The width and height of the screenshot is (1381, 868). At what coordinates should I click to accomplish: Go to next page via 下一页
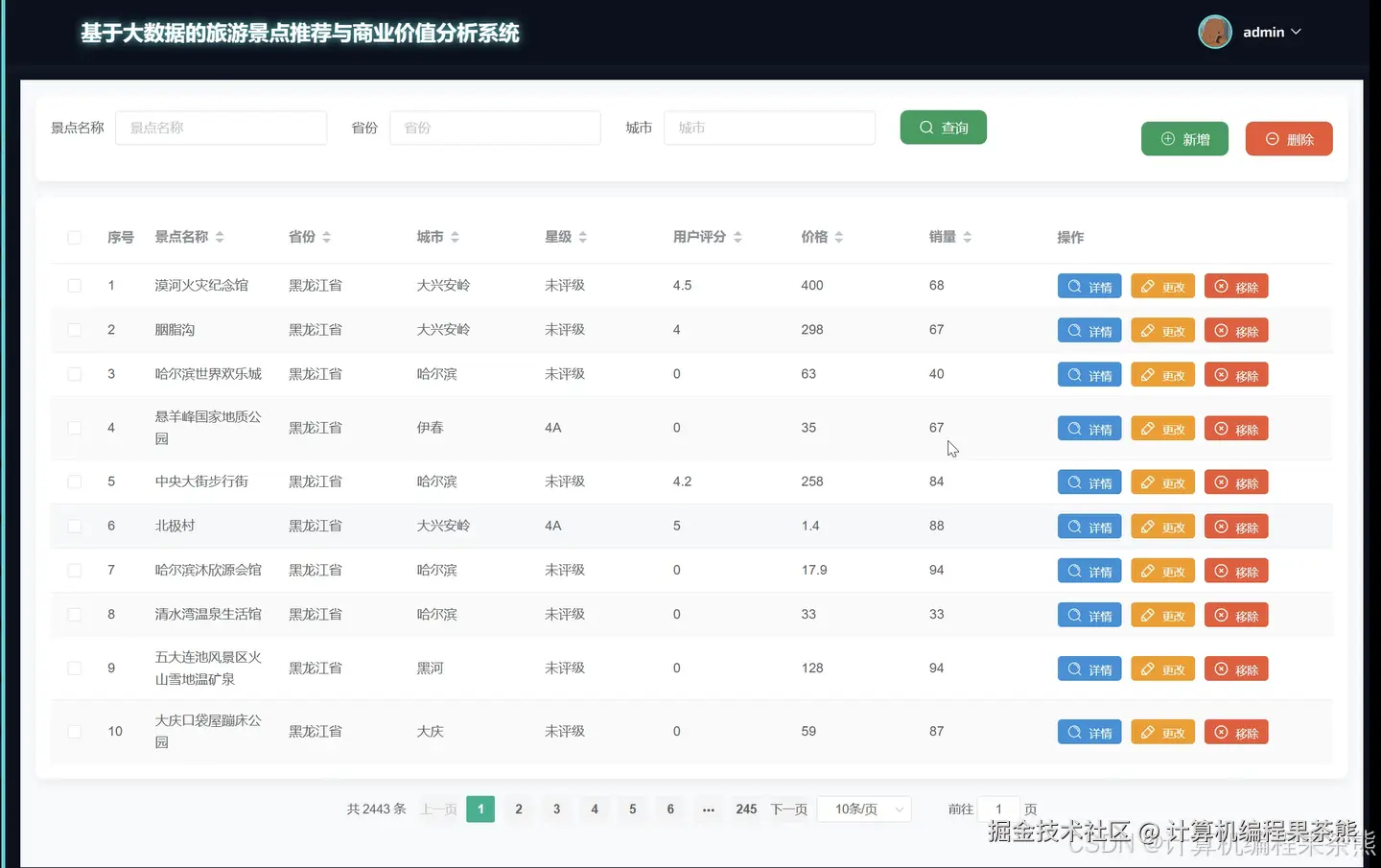788,809
